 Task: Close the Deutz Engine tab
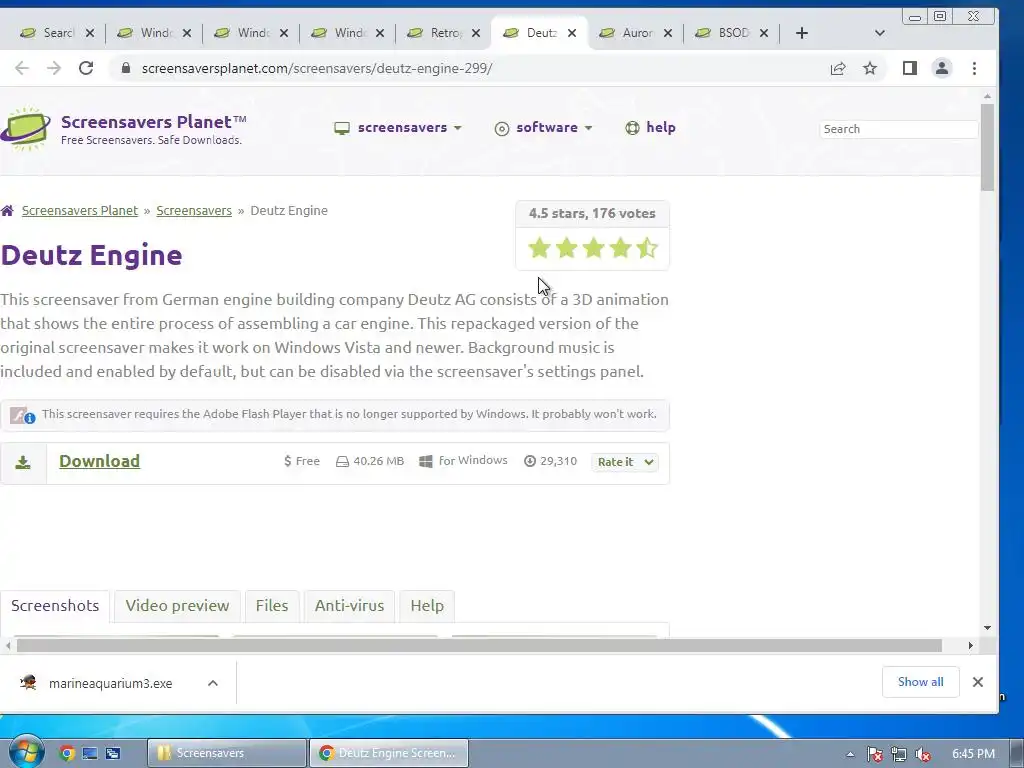click(x=572, y=33)
